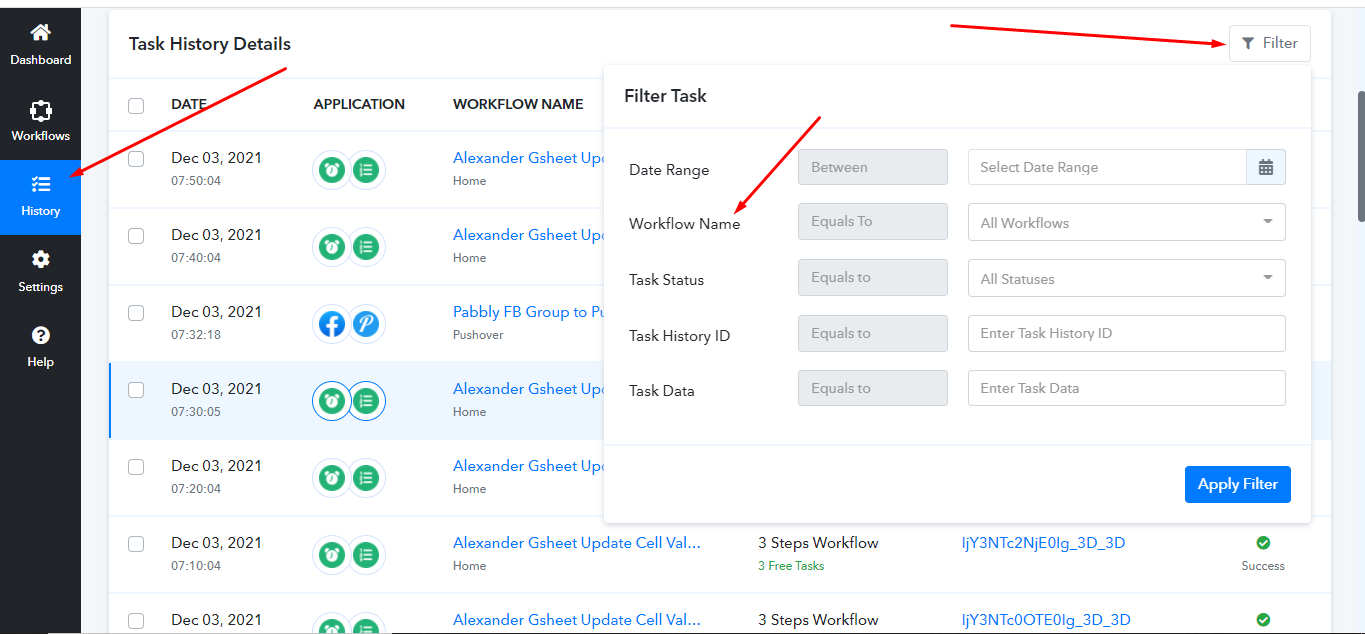Click the Task History Details heading
This screenshot has width=1365, height=634.
(210, 44)
